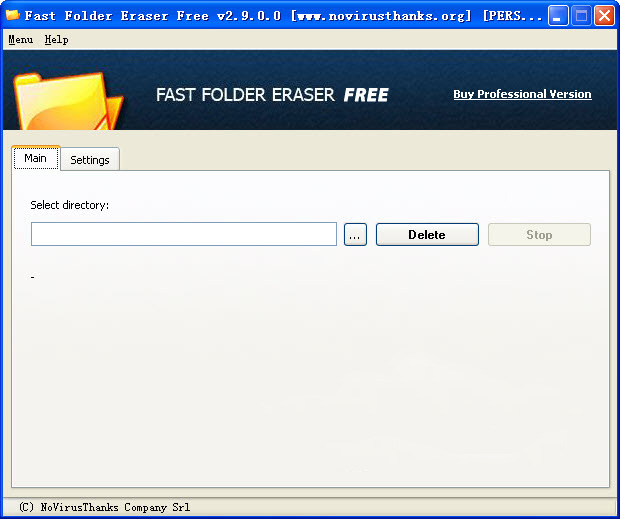Open the Menu menu
The image size is (620, 519).
20,39
